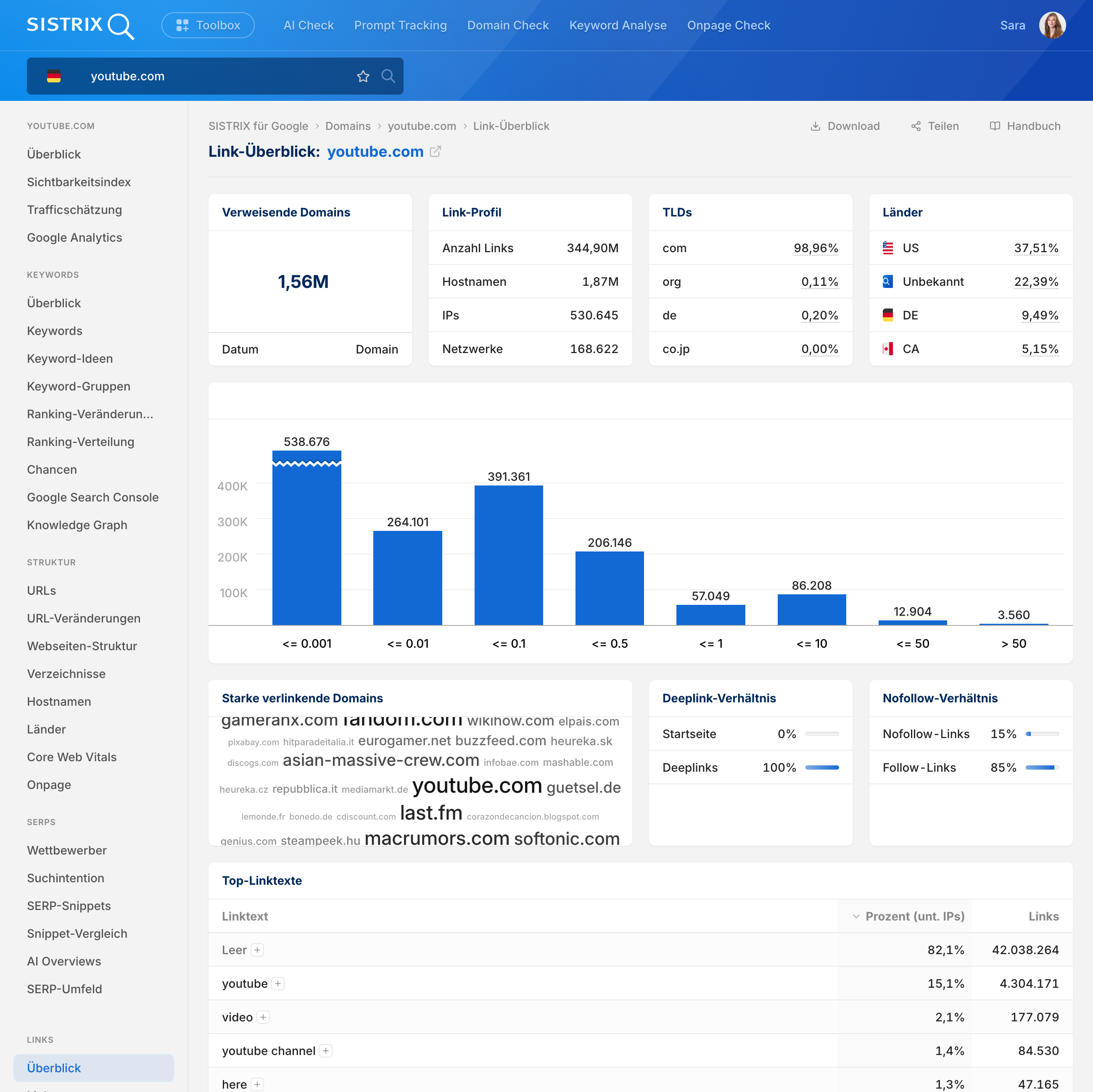The width and height of the screenshot is (1093, 1092).
Task: Open Sichtbarkeitsindex in sidebar
Action: (x=79, y=182)
